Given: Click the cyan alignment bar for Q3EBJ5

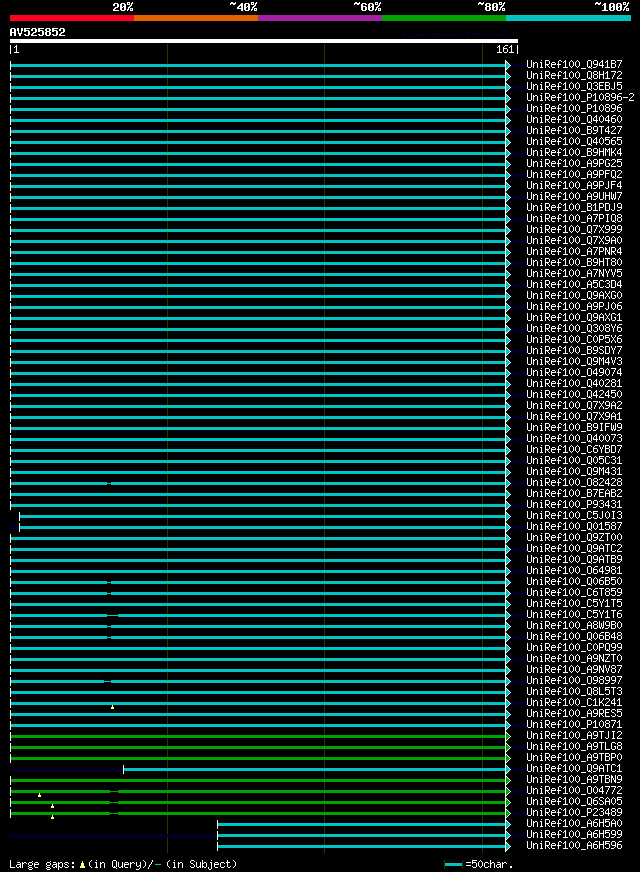Looking at the screenshot, I should point(258,87).
